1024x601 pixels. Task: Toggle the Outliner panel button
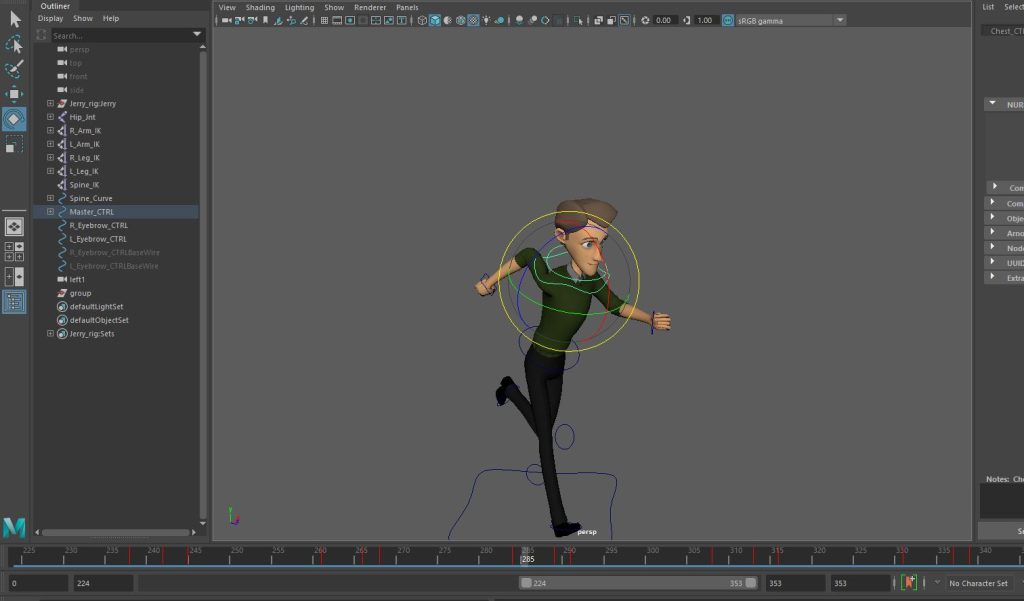[14, 302]
